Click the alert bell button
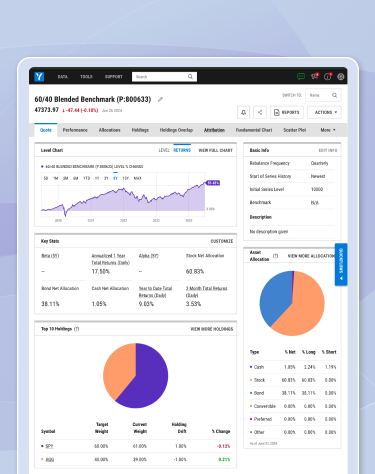This screenshot has height=474, width=375. click(x=243, y=112)
